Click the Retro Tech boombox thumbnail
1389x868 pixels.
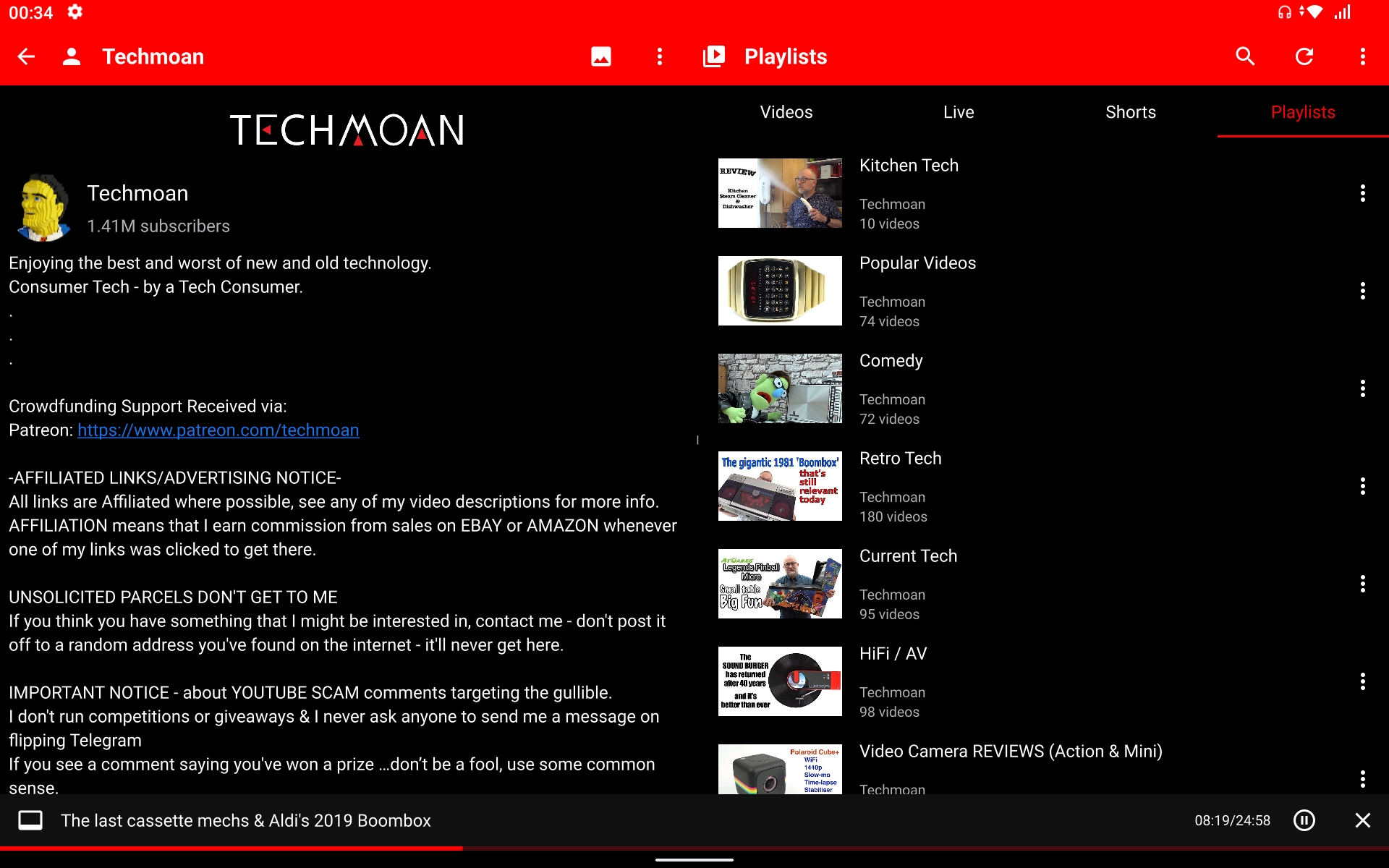780,486
